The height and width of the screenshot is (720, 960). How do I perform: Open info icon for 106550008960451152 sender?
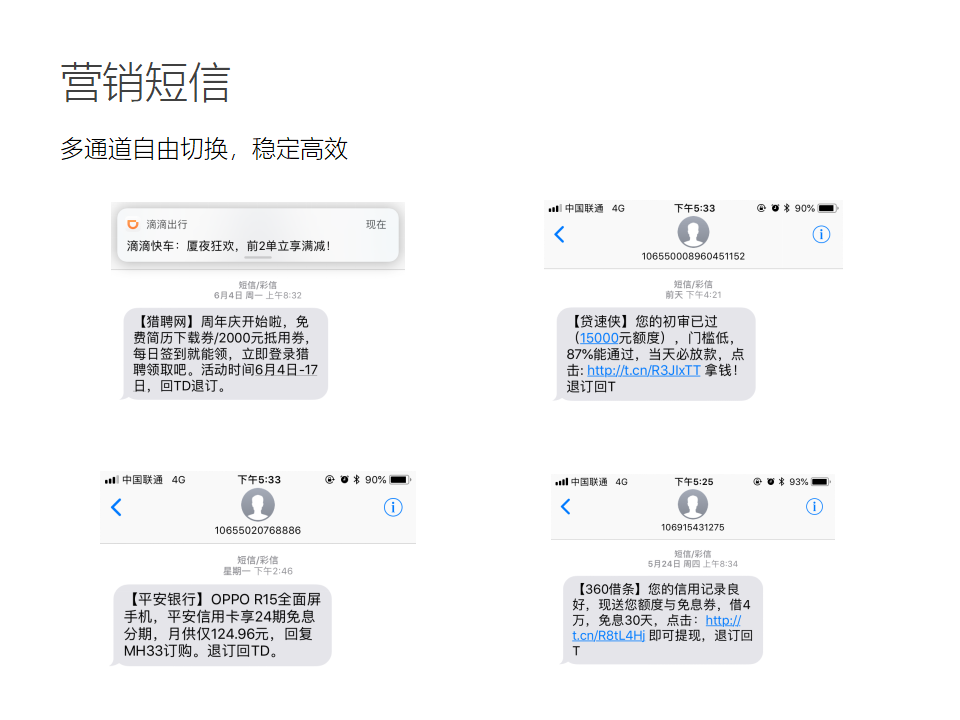point(821,234)
